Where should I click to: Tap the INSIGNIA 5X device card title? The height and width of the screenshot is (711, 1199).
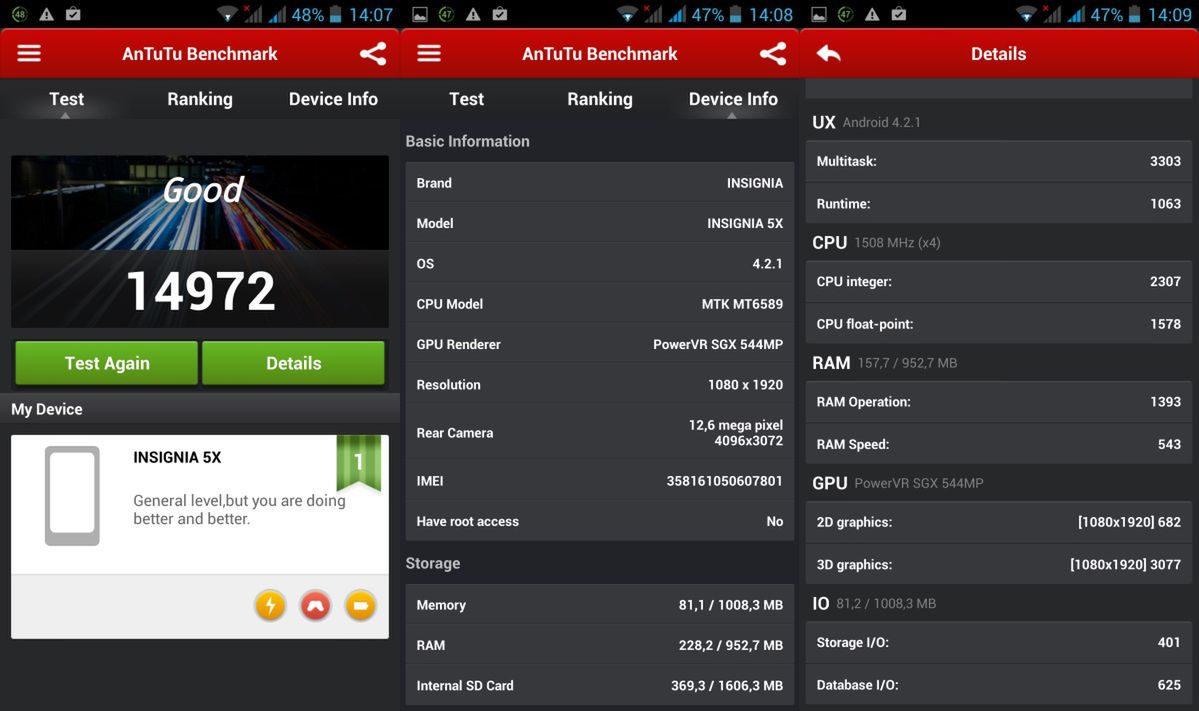177,457
